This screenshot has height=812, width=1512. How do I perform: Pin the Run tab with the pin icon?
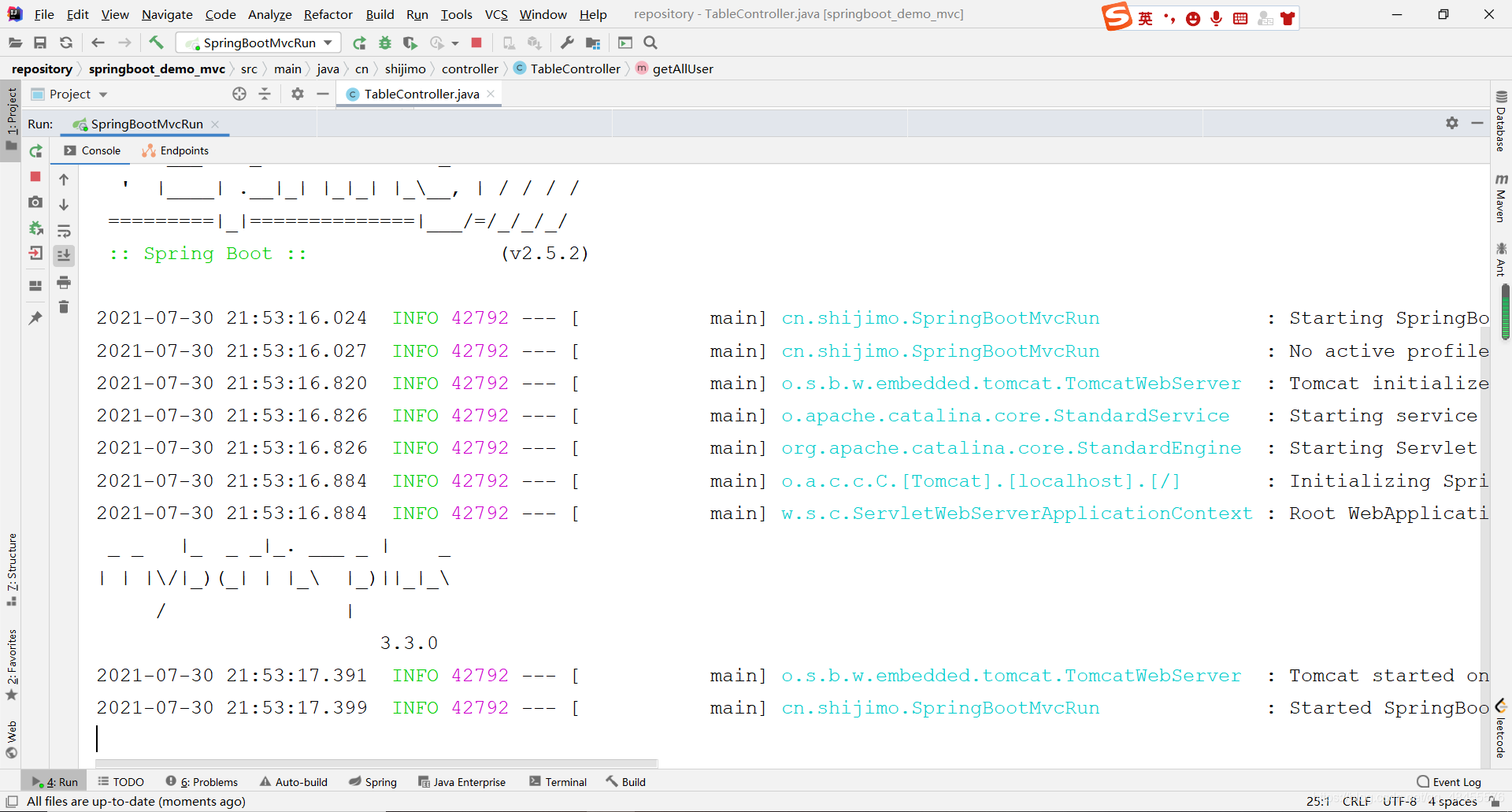click(35, 318)
